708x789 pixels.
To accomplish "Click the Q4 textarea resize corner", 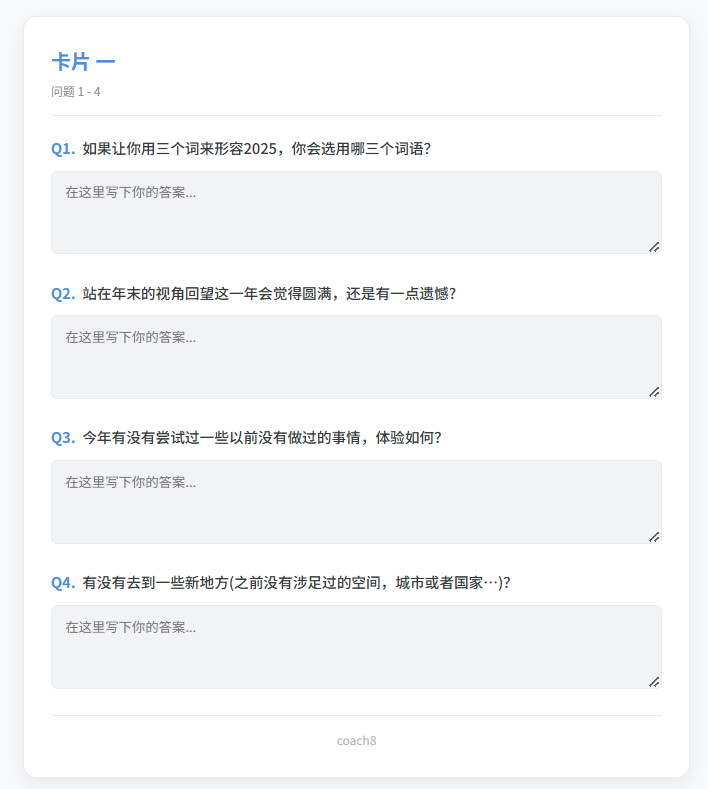I will click(x=654, y=681).
